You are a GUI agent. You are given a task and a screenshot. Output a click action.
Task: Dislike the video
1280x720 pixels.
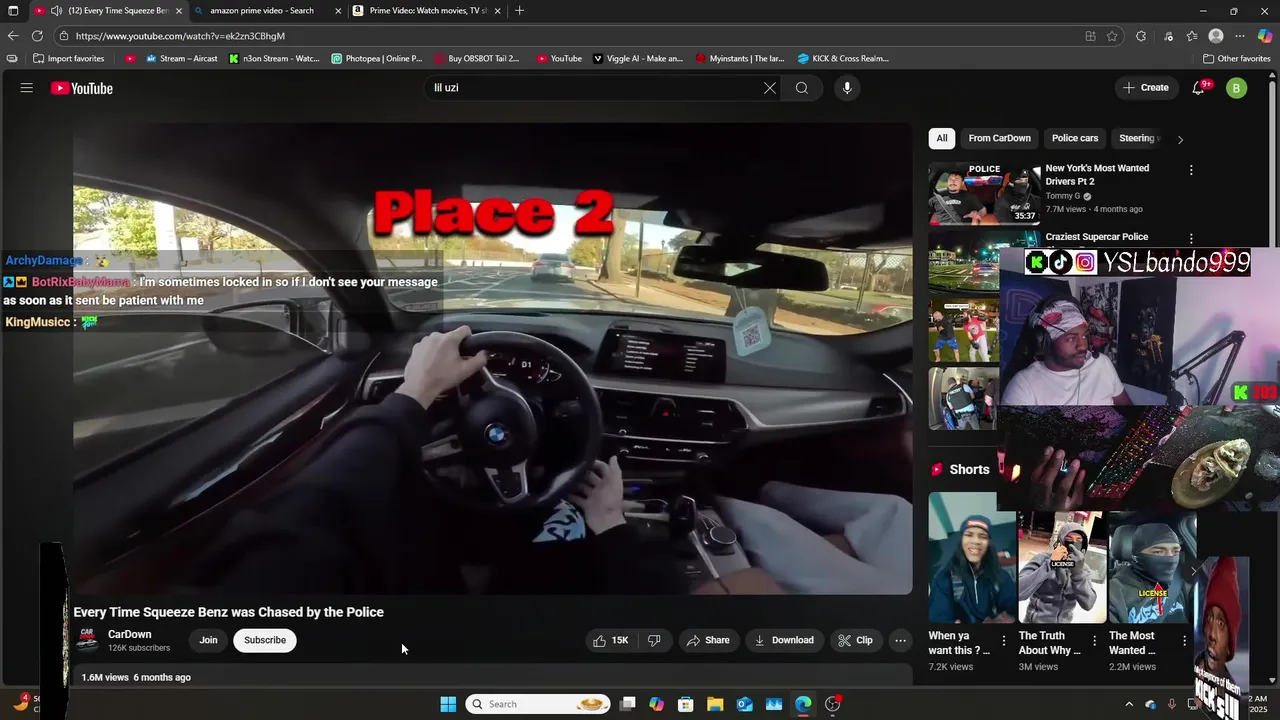coord(654,640)
